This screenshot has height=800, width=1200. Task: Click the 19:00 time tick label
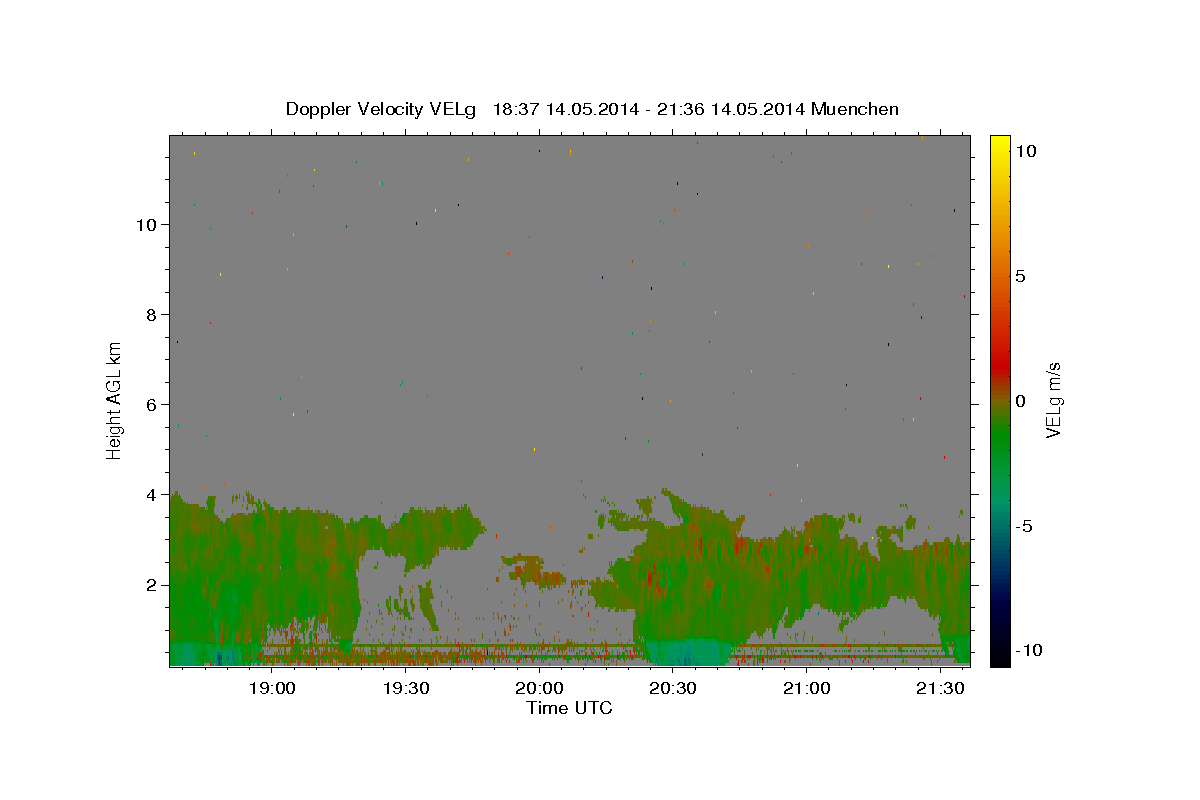click(x=271, y=688)
